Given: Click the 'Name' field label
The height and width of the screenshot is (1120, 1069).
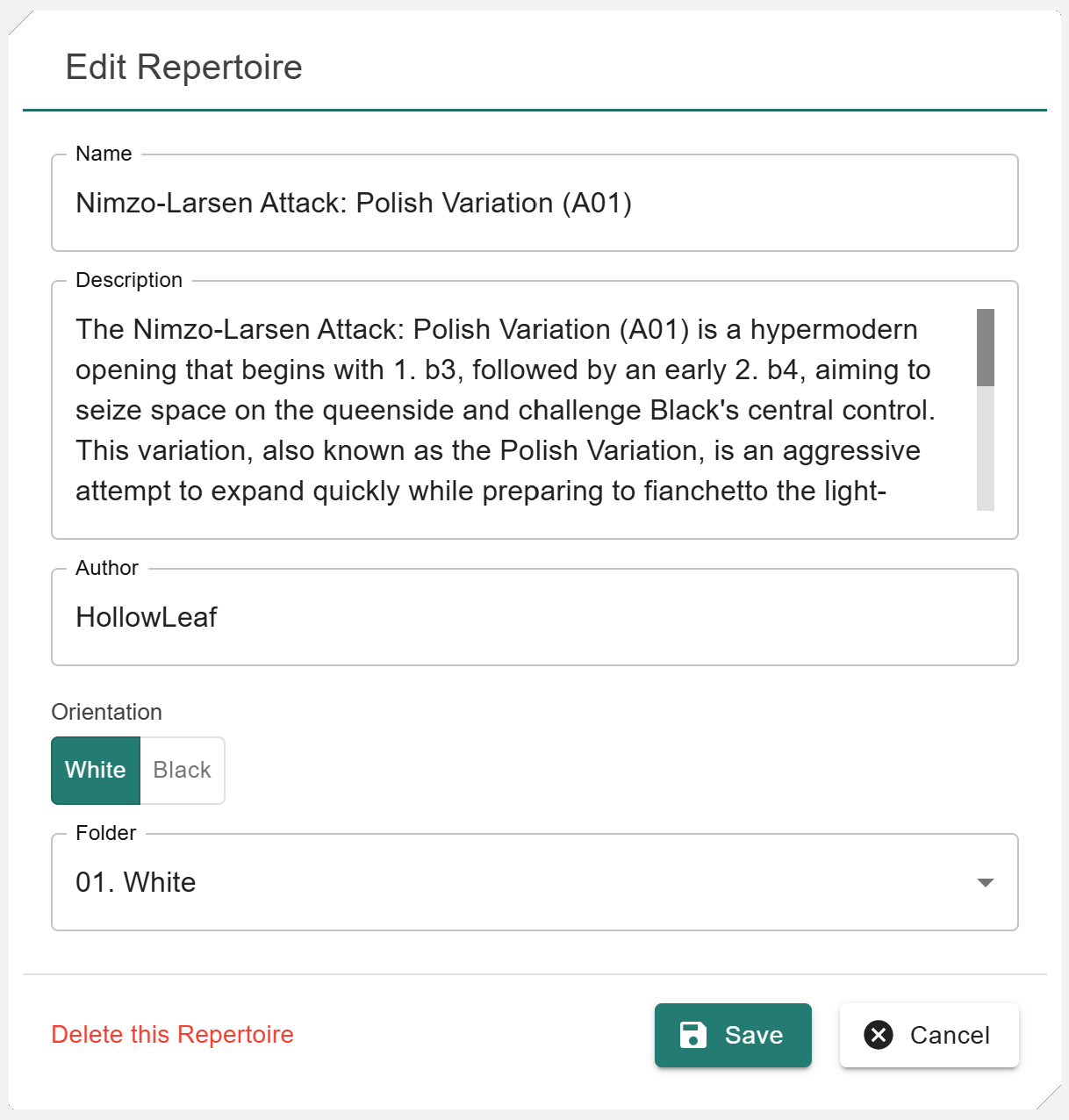Looking at the screenshot, I should coord(104,154).
